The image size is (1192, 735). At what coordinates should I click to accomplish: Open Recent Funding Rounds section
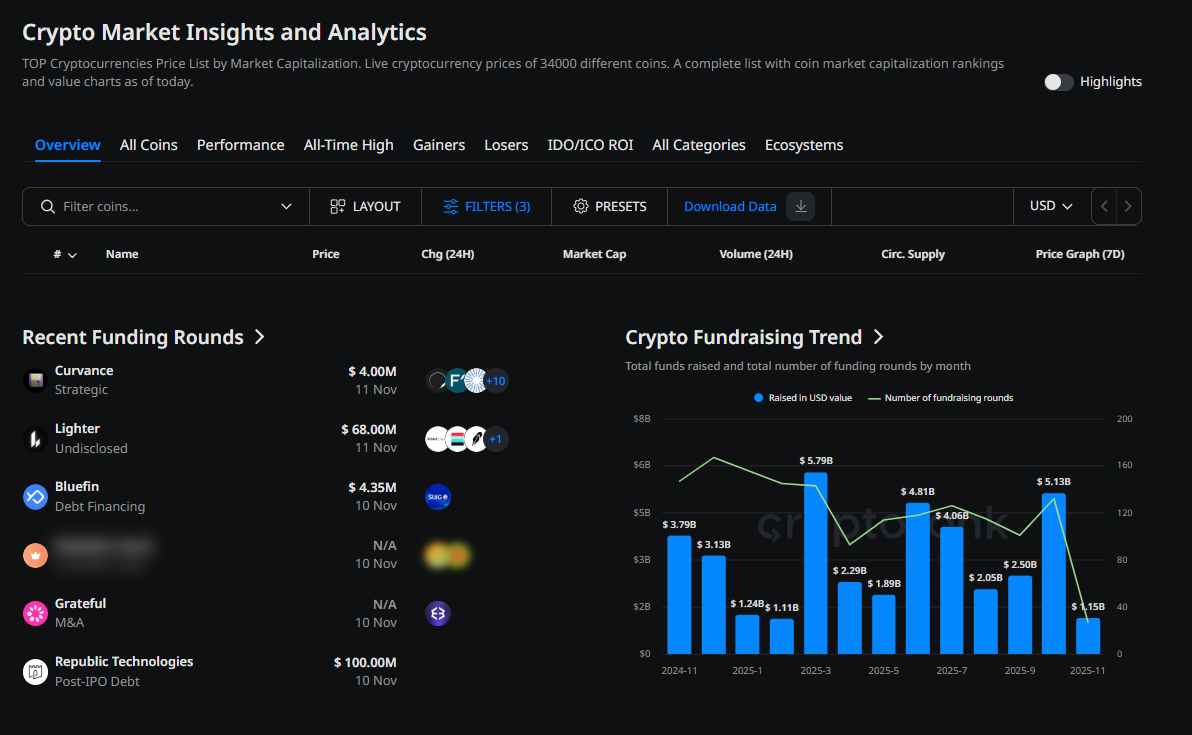(133, 337)
